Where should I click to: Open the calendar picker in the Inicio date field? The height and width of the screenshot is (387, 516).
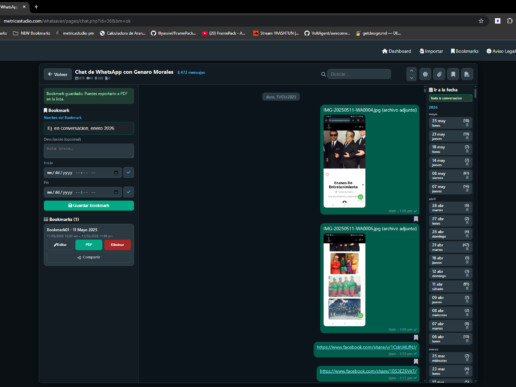click(x=116, y=173)
